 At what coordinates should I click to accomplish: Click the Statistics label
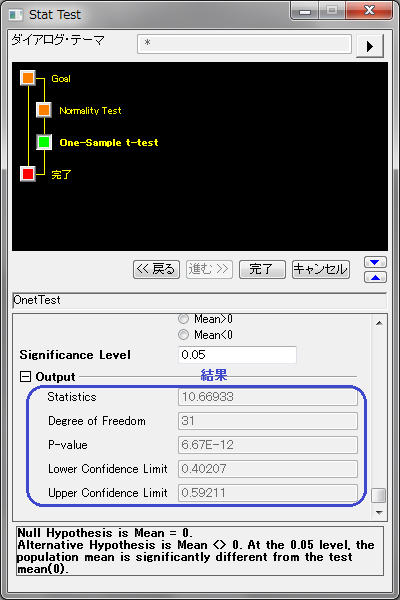pyautogui.click(x=72, y=397)
